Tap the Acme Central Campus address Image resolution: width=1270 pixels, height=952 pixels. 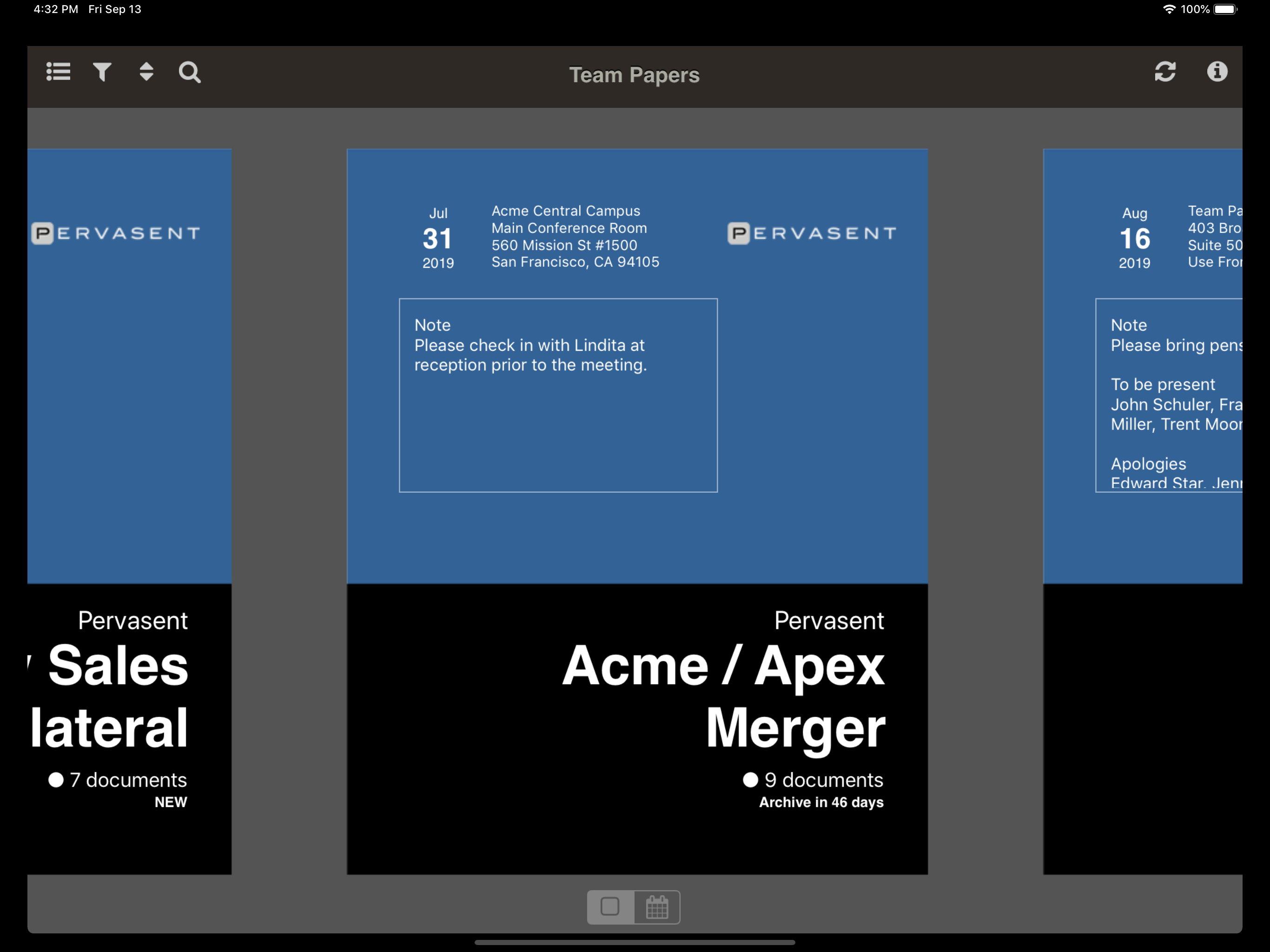575,237
